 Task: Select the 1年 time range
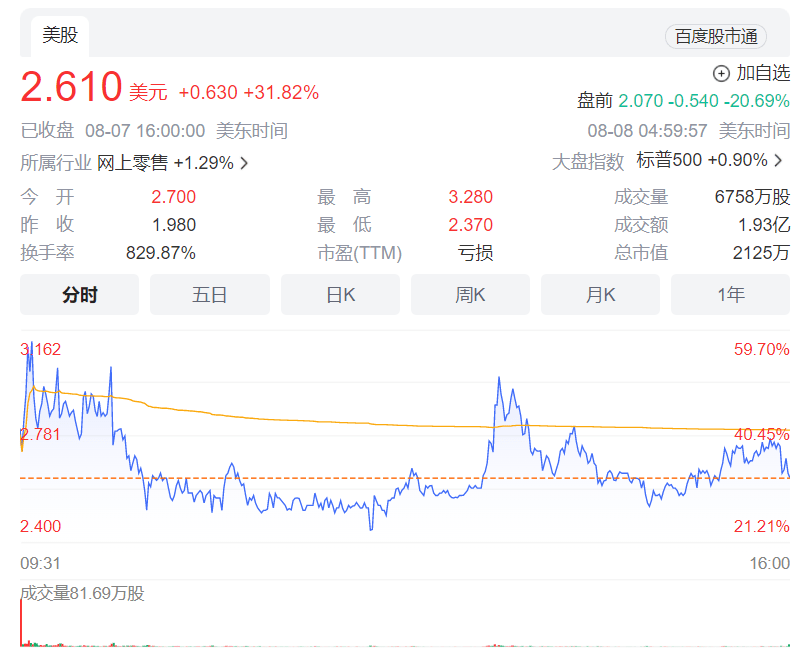[730, 295]
